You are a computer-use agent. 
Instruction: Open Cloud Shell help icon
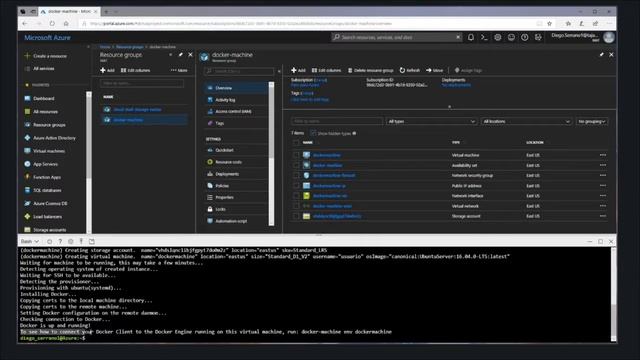[60, 241]
